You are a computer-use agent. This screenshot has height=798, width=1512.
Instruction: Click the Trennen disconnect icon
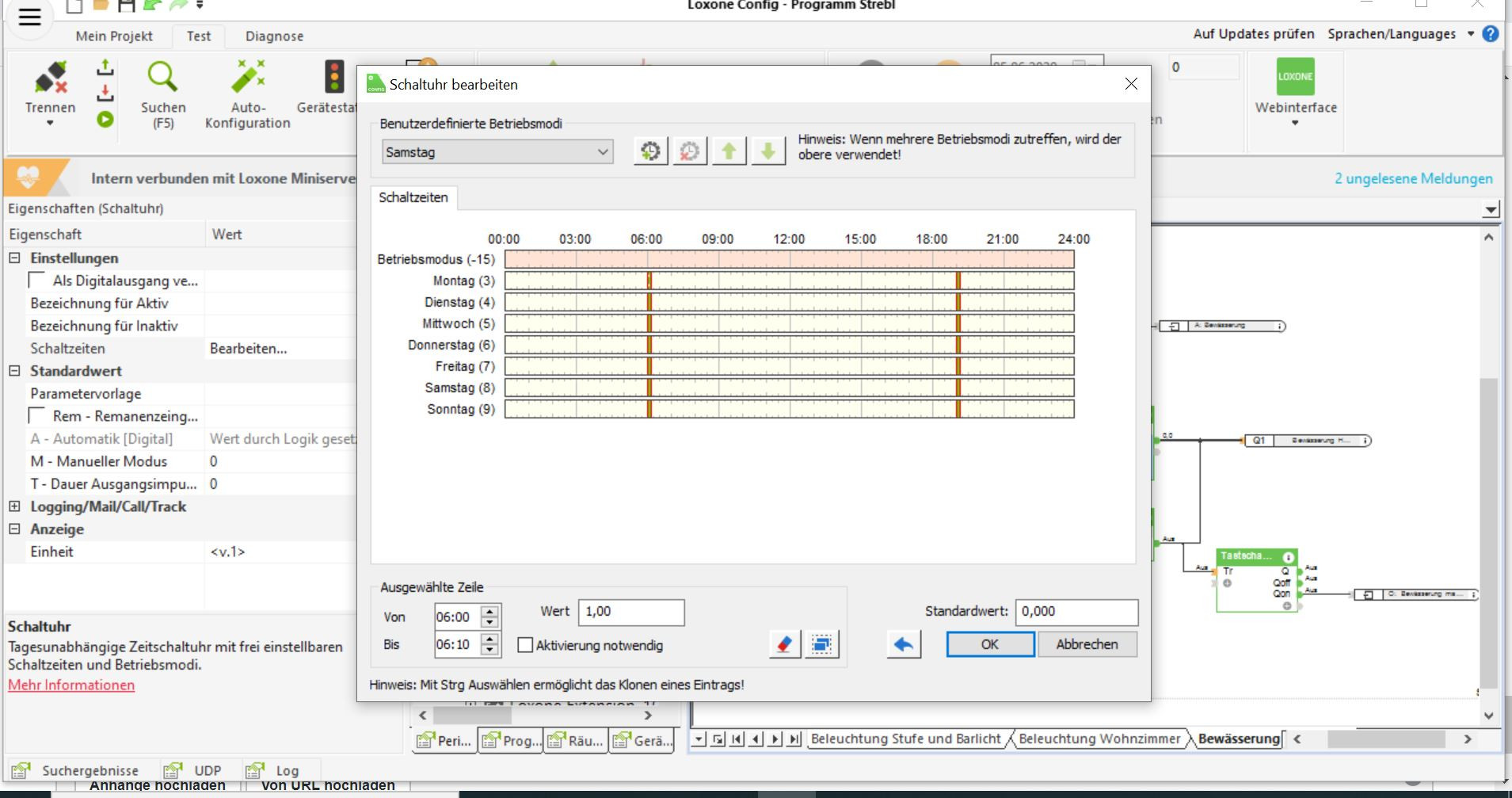tap(50, 78)
